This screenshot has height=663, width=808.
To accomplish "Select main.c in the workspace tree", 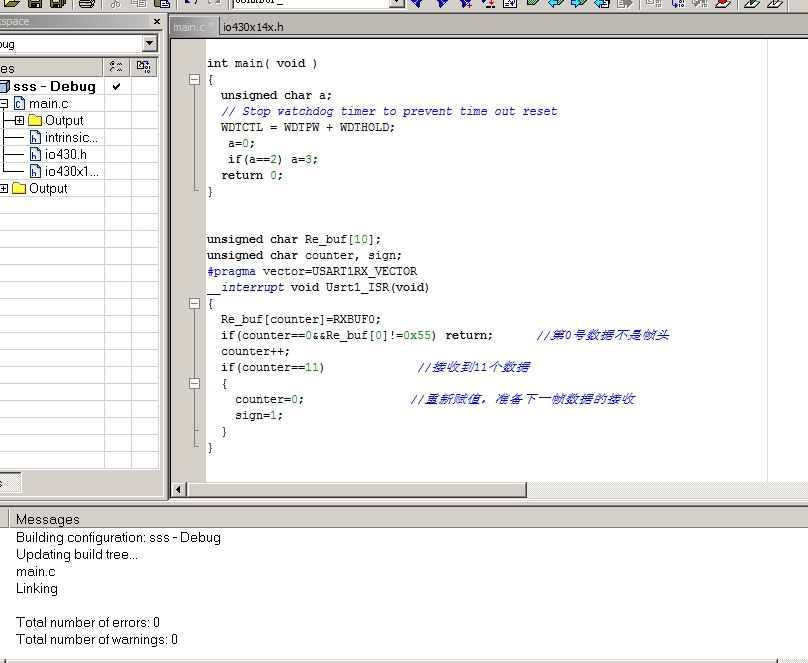I will pyautogui.click(x=48, y=104).
